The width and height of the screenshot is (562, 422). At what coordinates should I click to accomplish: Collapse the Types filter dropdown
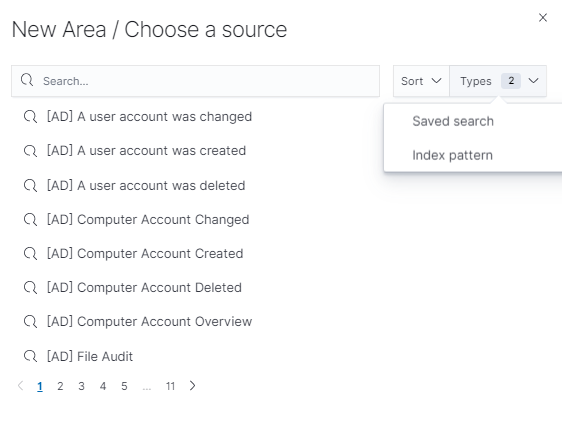point(498,81)
